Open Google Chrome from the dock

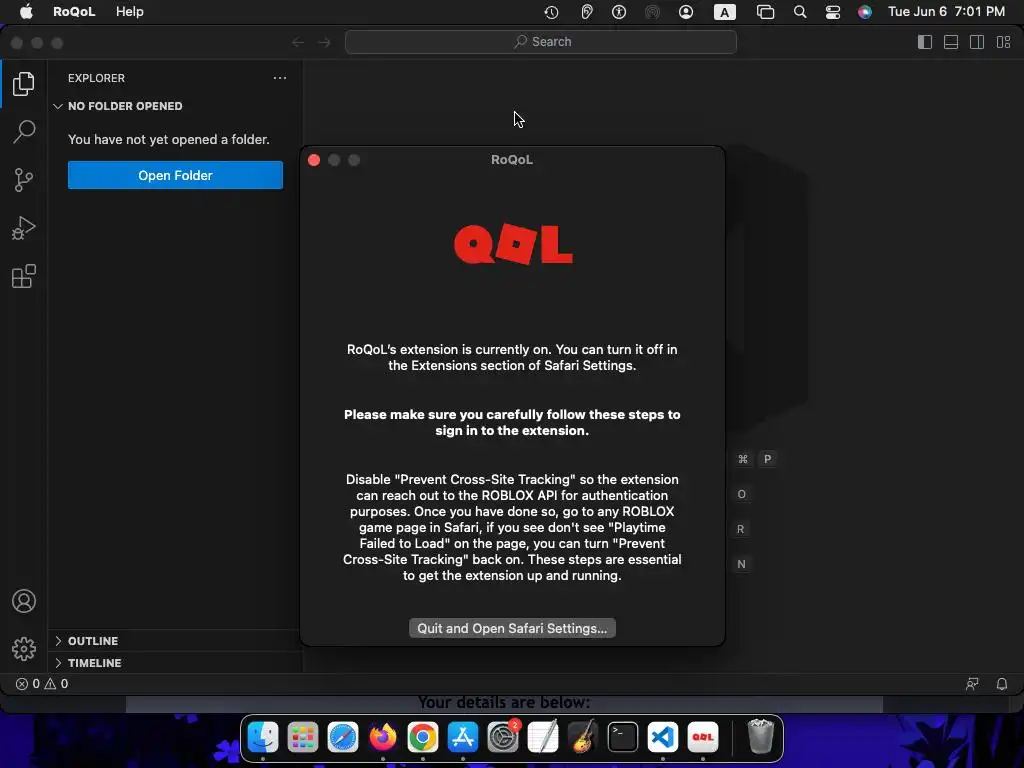point(423,737)
